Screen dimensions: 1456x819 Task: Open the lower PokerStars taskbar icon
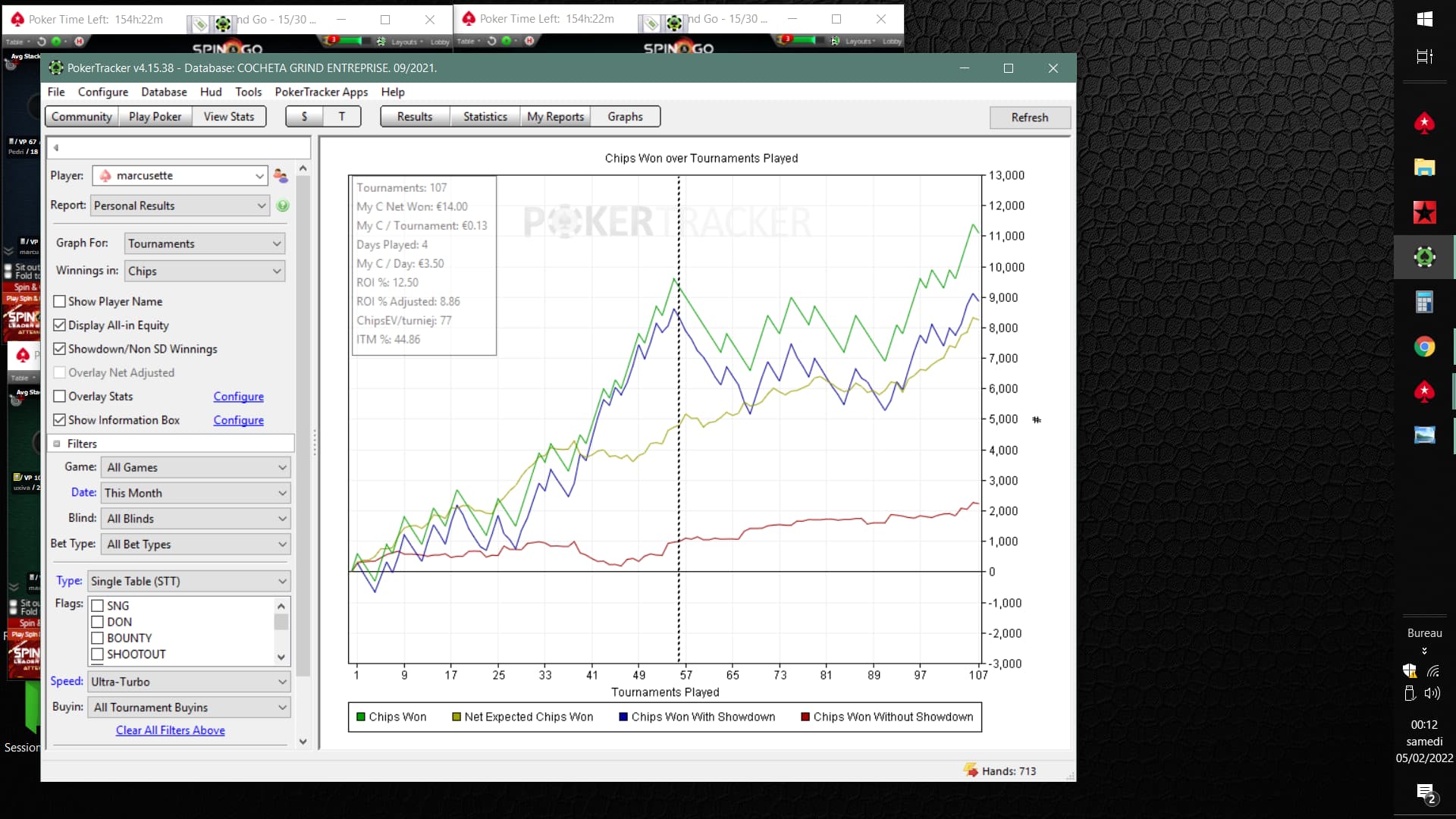coord(1424,391)
